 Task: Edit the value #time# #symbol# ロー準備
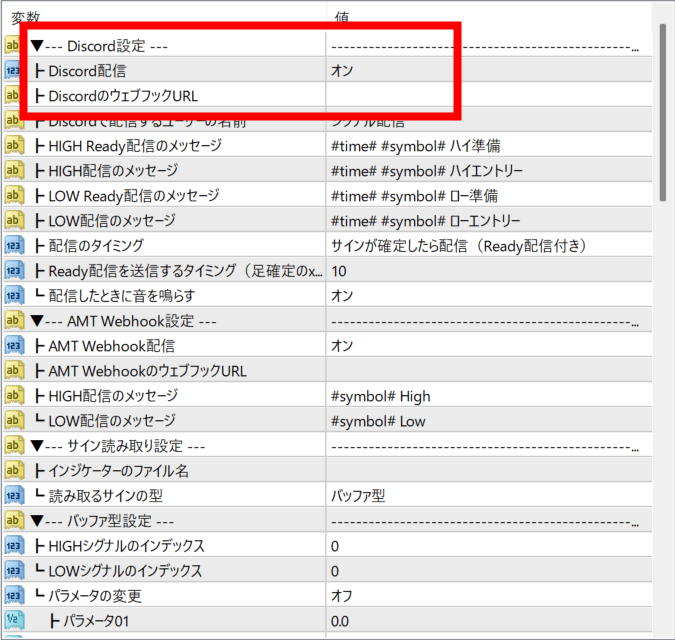coord(414,196)
